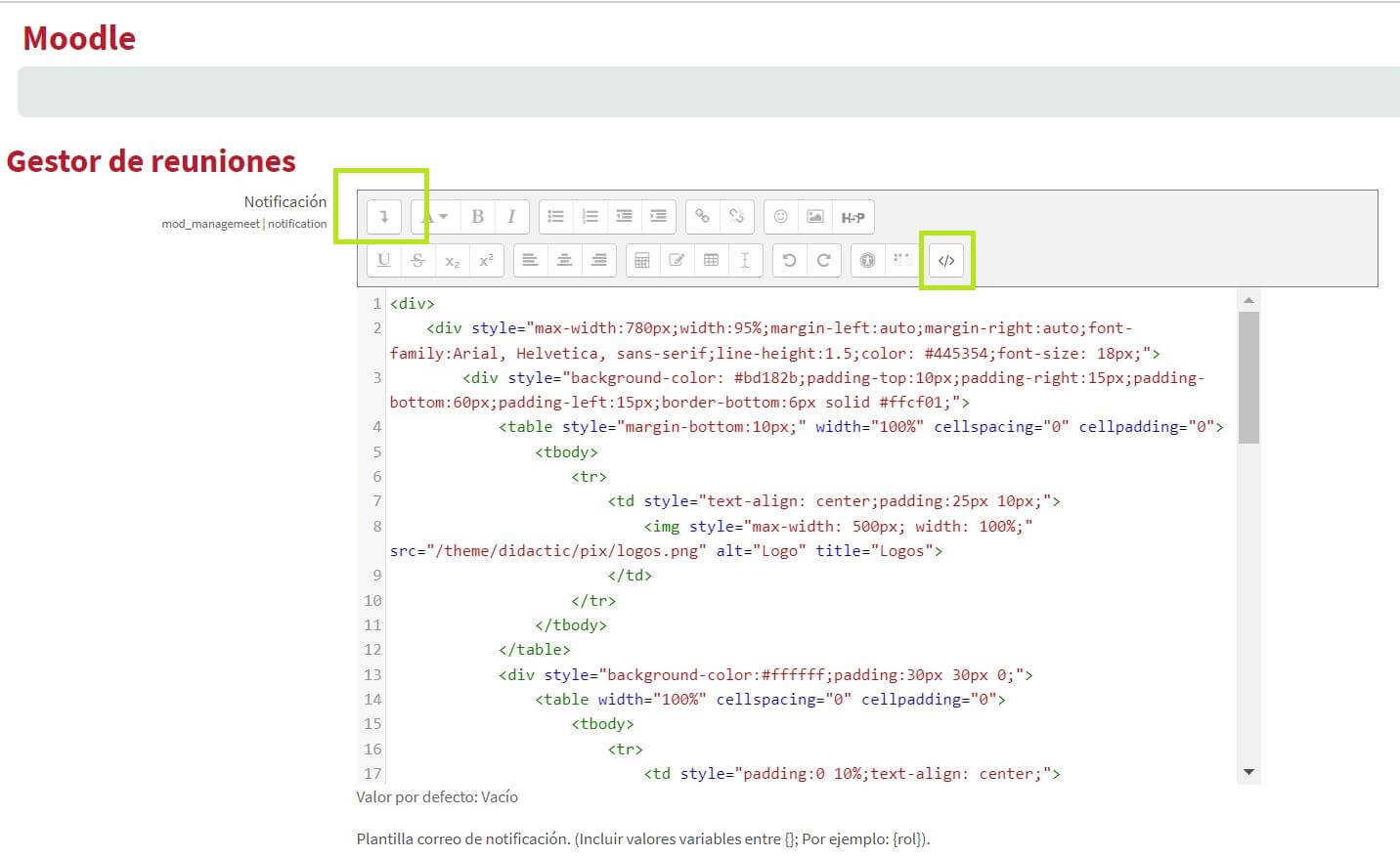Toggle bold formatting
This screenshot has height=858, width=1400.
(477, 217)
